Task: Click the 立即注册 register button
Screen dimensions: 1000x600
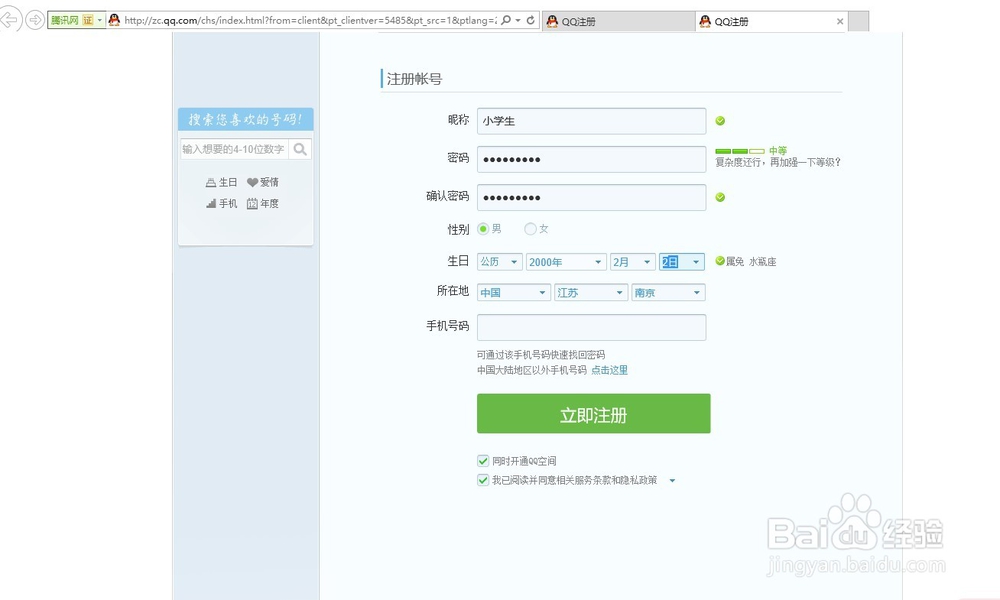Action: [x=594, y=414]
